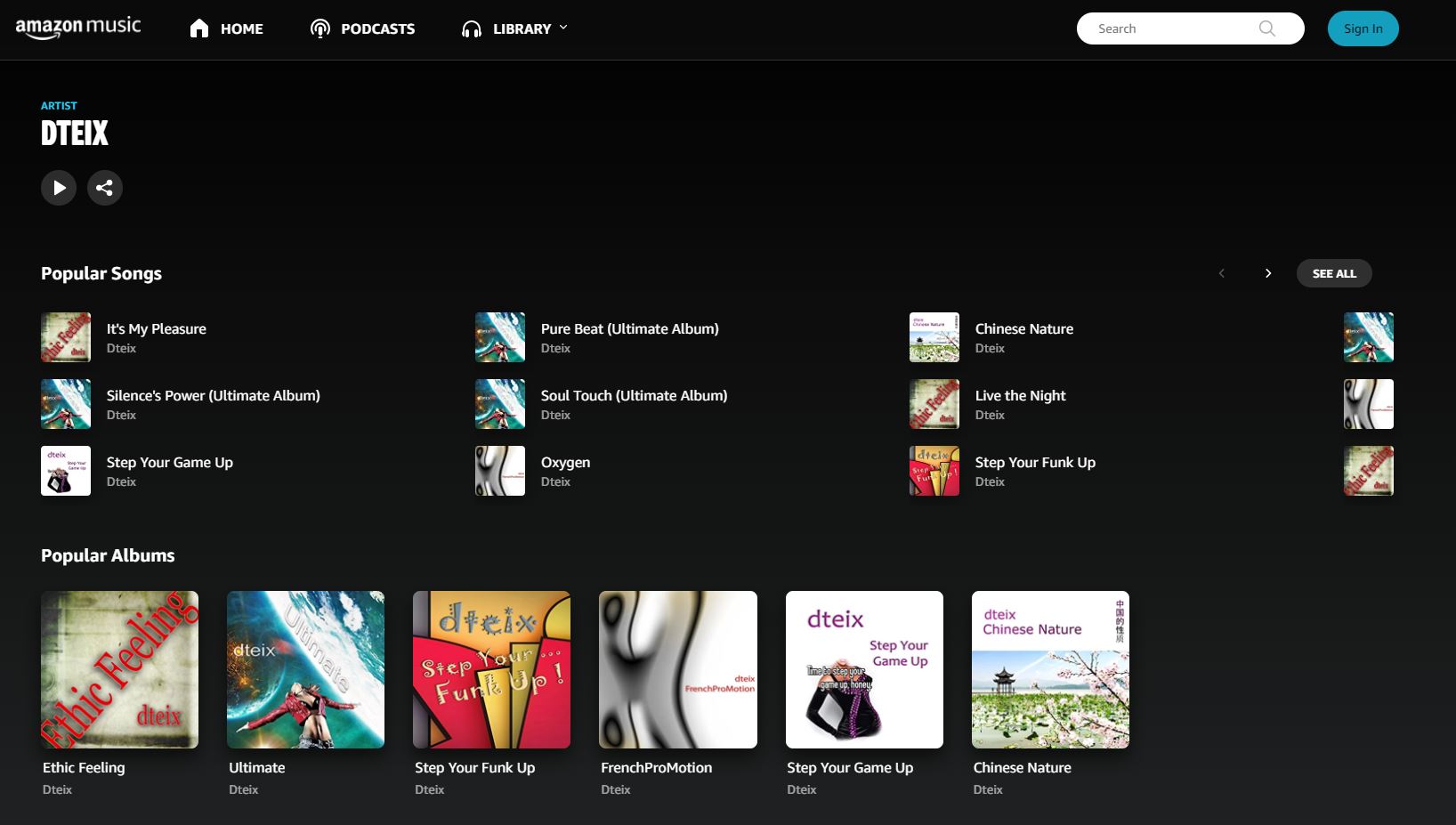Show the next popular songs page
The image size is (1456, 825).
pyautogui.click(x=1268, y=273)
